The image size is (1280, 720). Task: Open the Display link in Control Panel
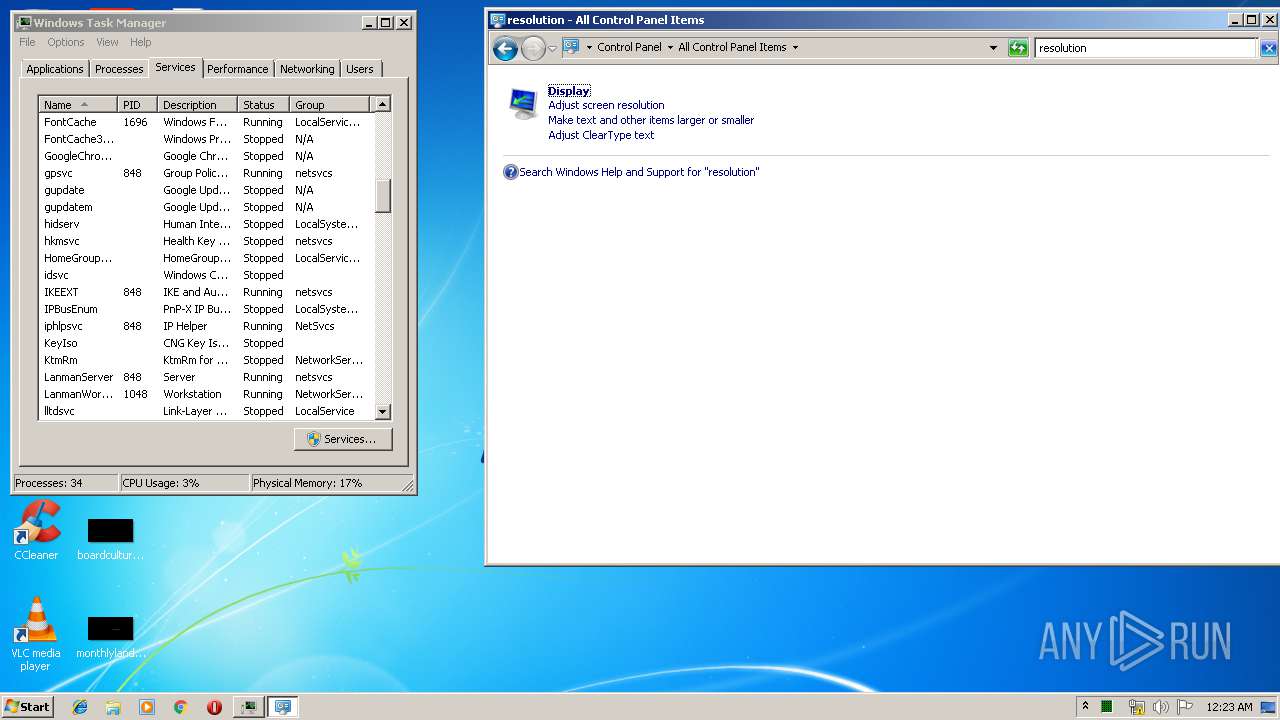(569, 91)
